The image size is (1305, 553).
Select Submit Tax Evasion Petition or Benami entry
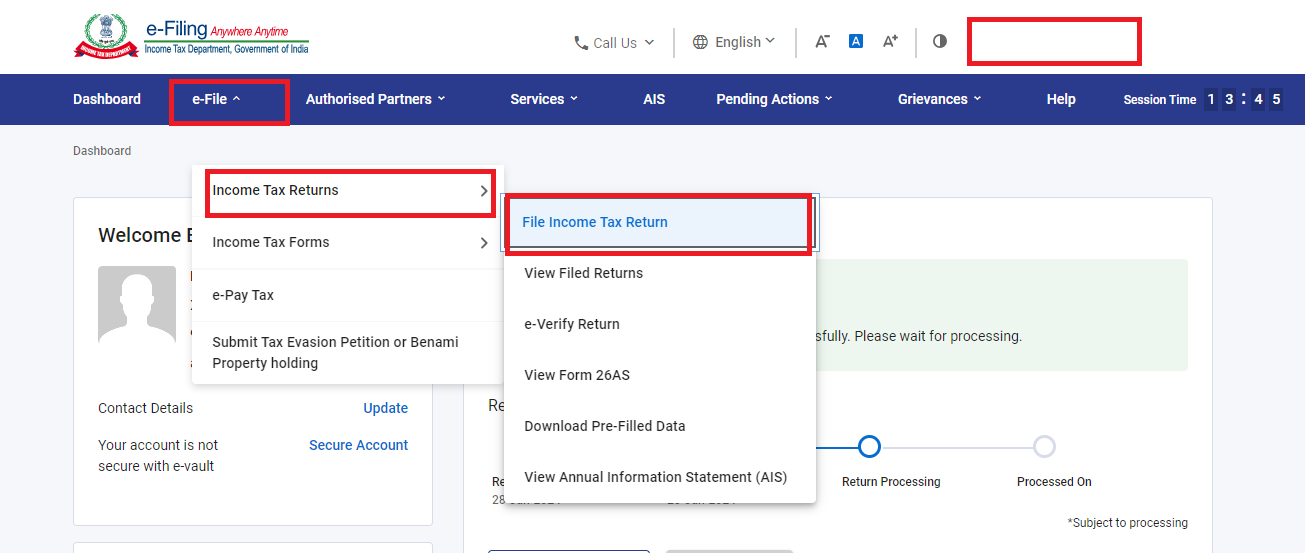(347, 352)
